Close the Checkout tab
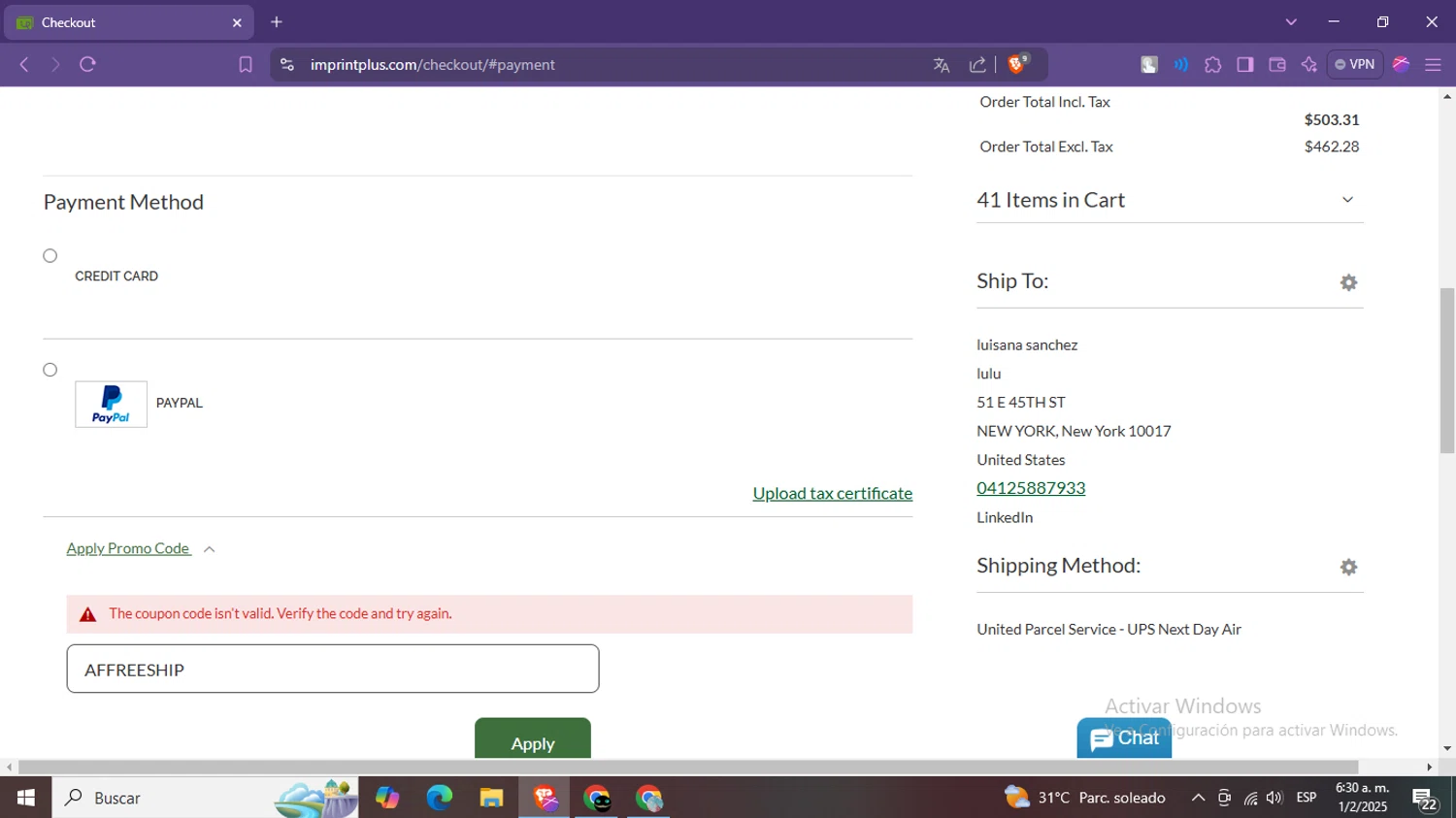Viewport: 1456px width, 818px height. point(237,22)
